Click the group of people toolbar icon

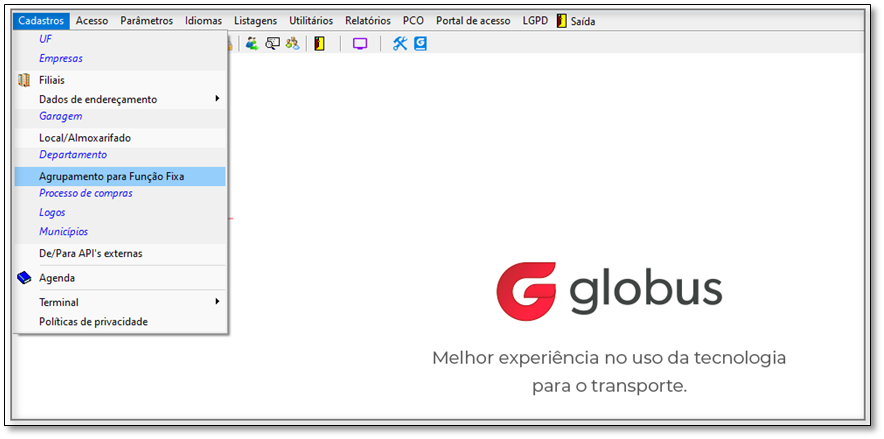pos(292,43)
